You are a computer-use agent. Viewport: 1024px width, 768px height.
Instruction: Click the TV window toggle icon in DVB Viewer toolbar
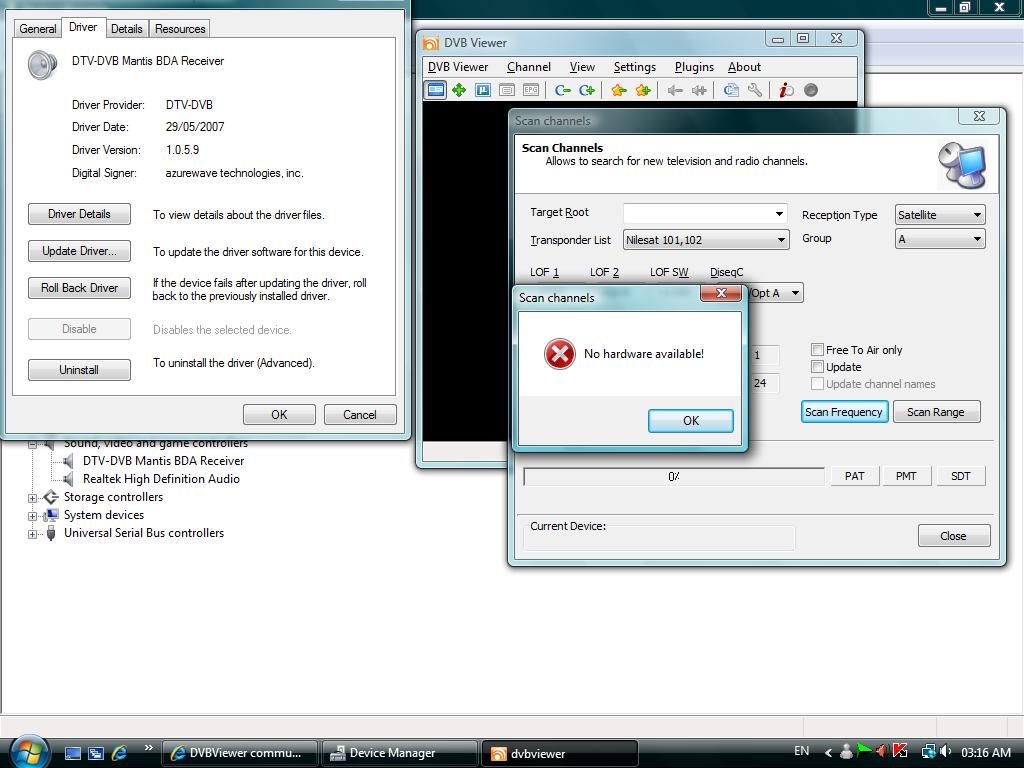436,90
